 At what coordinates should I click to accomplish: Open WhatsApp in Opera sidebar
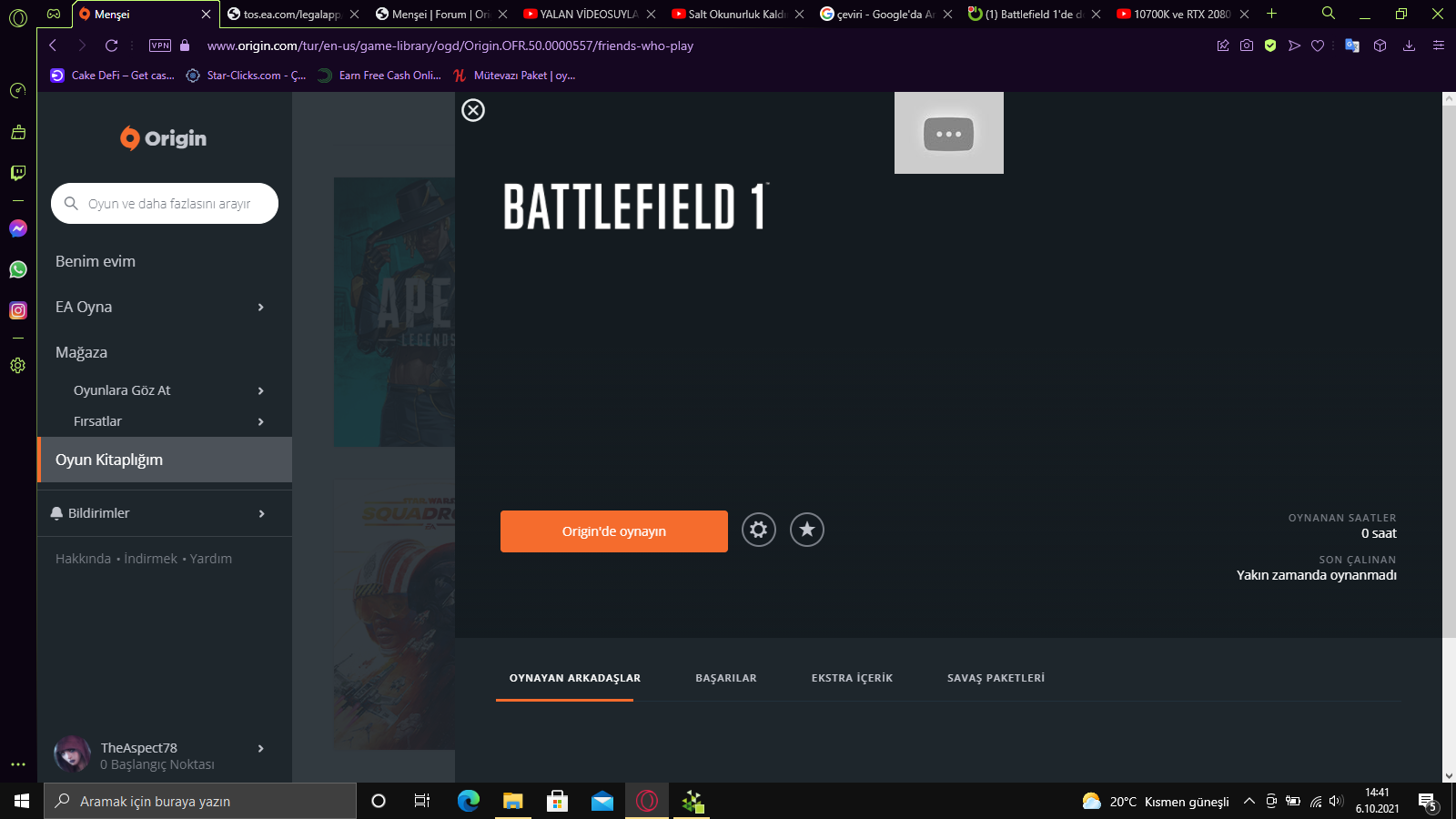click(18, 269)
